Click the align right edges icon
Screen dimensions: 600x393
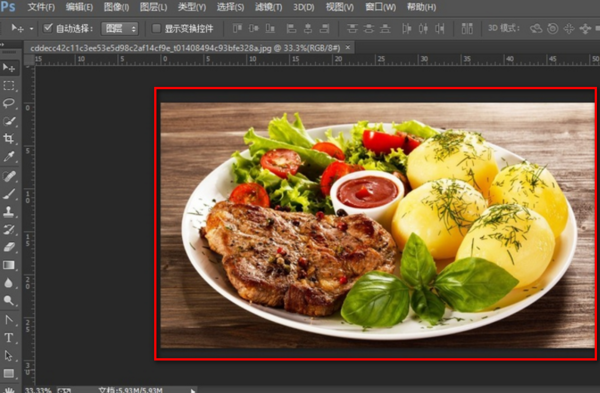click(324, 28)
